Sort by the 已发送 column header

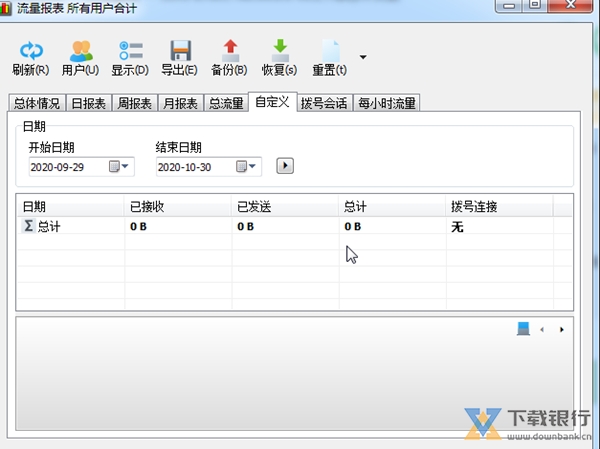click(285, 207)
